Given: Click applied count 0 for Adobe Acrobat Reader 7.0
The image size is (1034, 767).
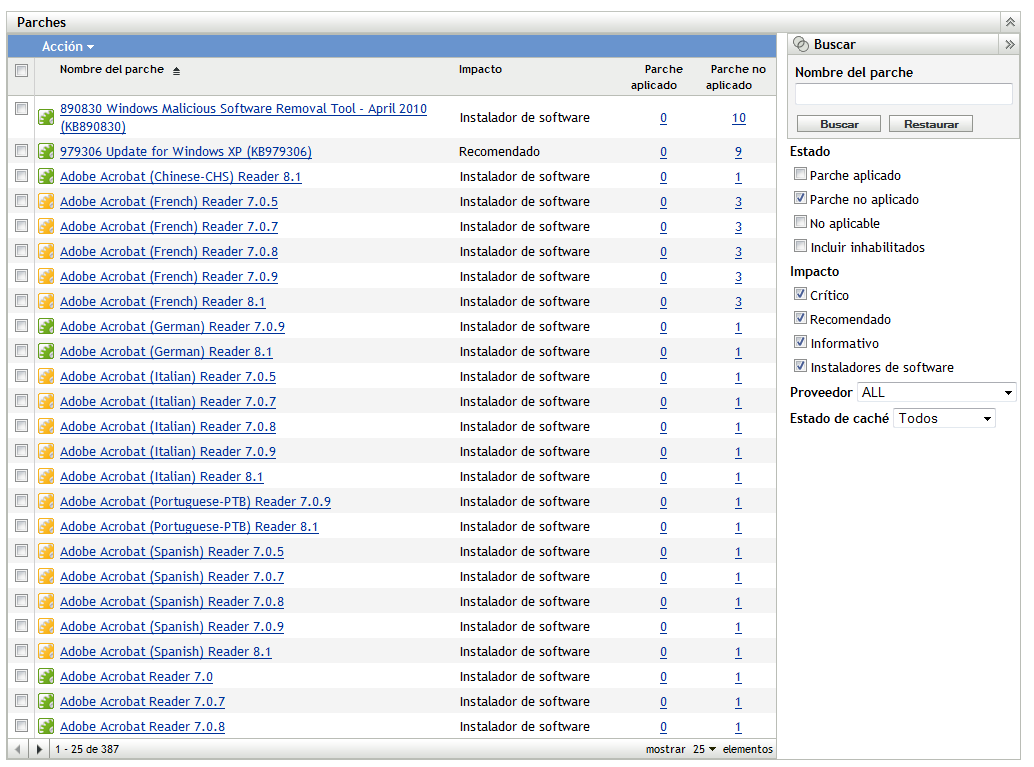Looking at the screenshot, I should [663, 677].
